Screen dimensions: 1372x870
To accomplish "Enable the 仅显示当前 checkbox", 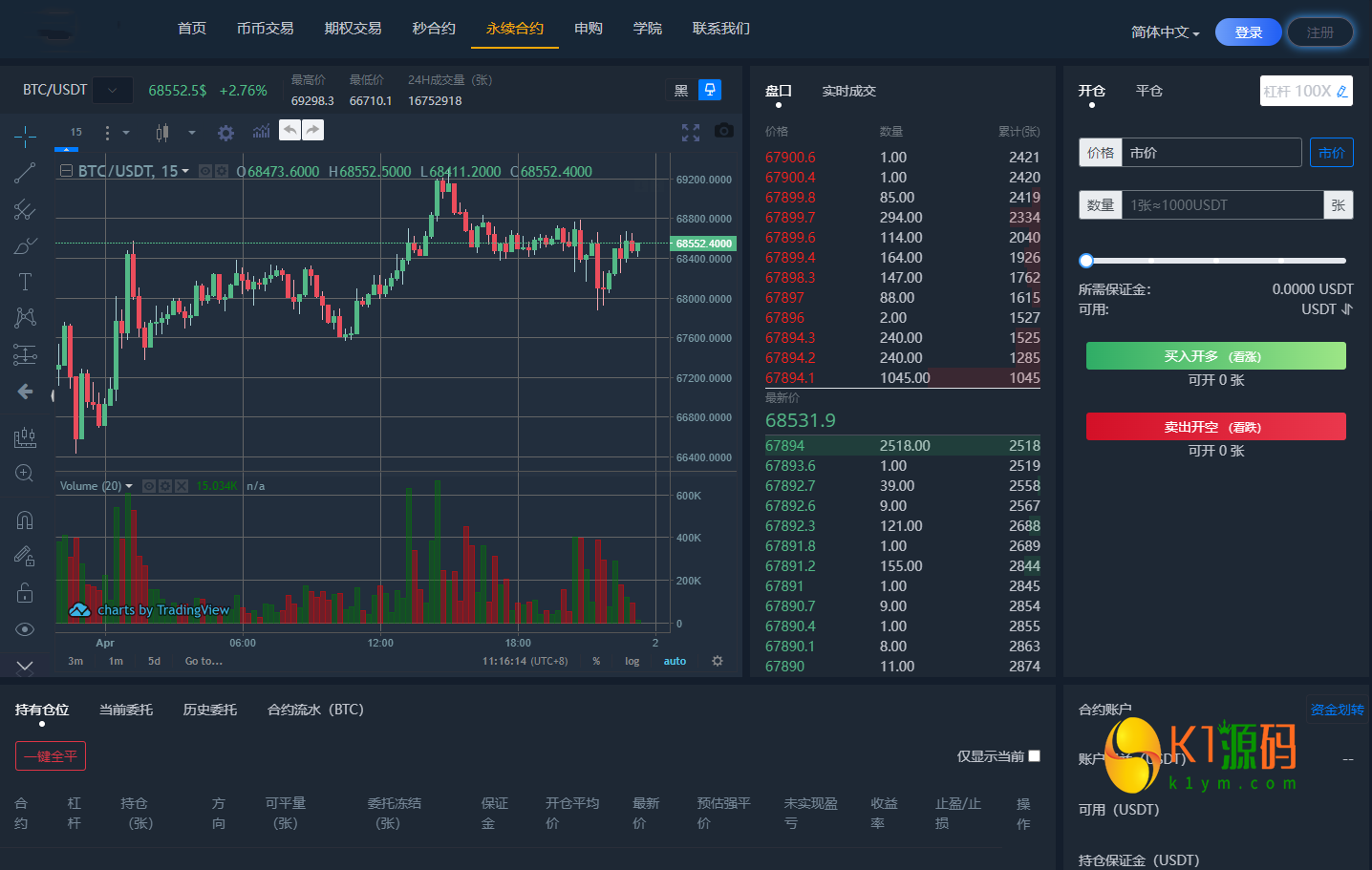I will 1033,755.
